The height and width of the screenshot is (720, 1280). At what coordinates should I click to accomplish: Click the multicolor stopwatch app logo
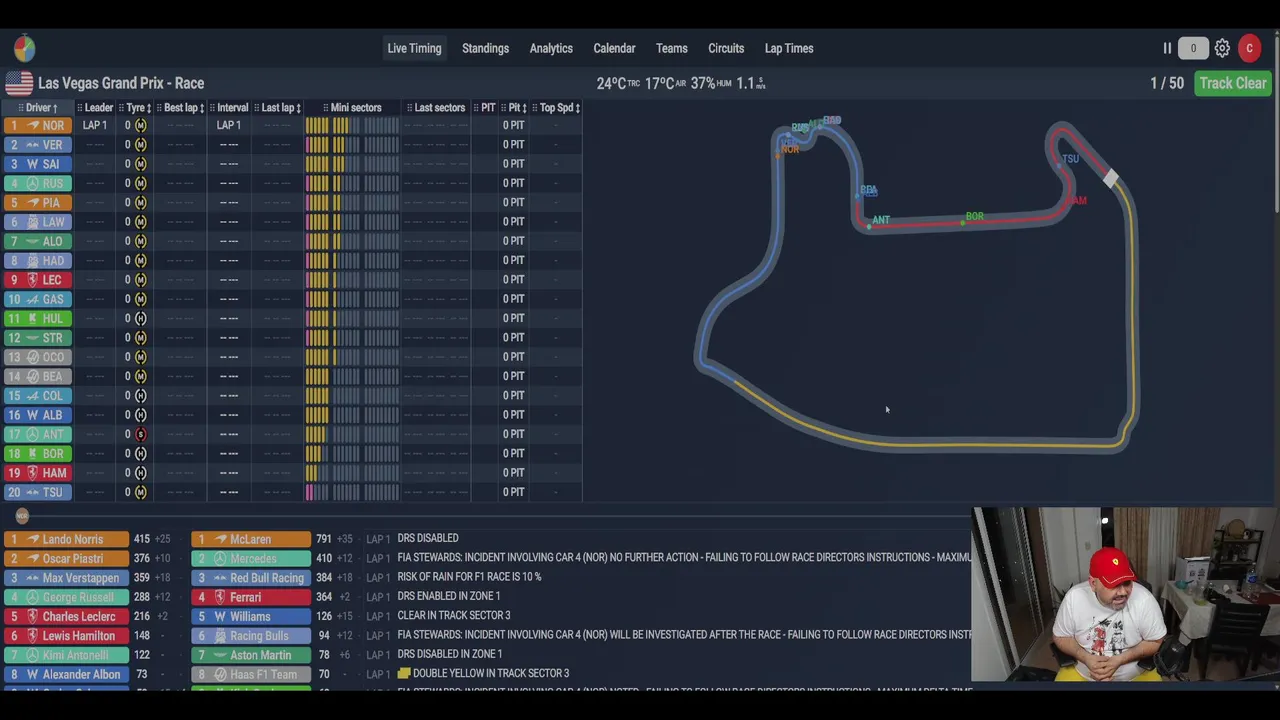[24, 48]
